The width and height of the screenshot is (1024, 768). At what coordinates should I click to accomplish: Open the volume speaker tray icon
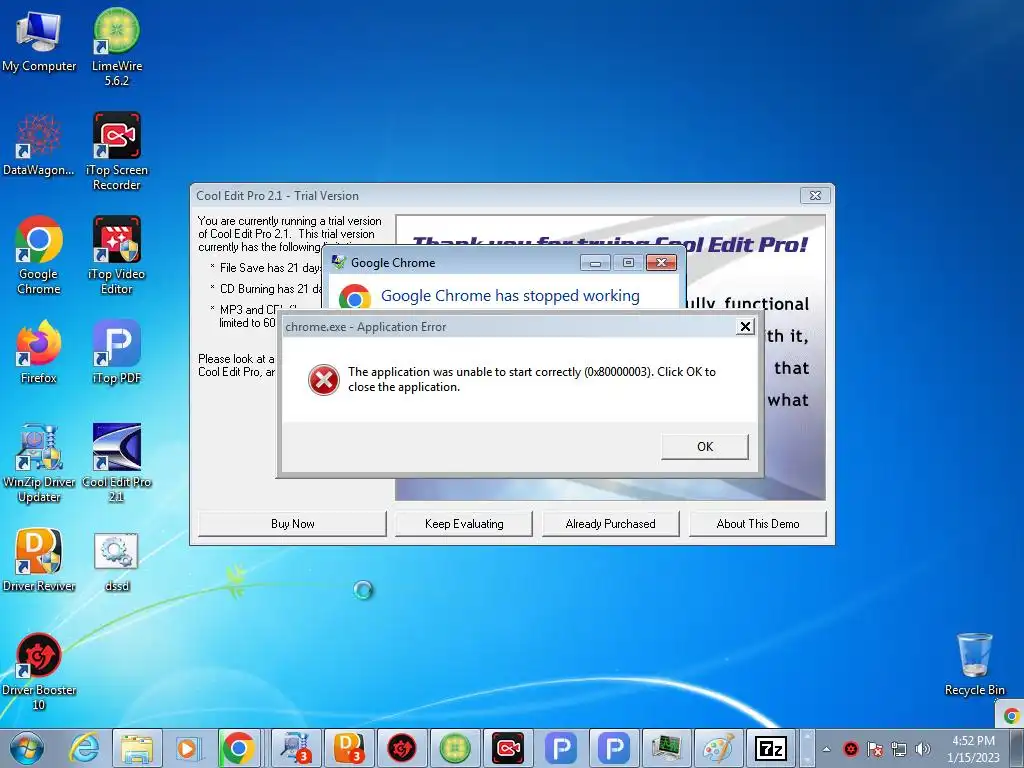point(923,750)
